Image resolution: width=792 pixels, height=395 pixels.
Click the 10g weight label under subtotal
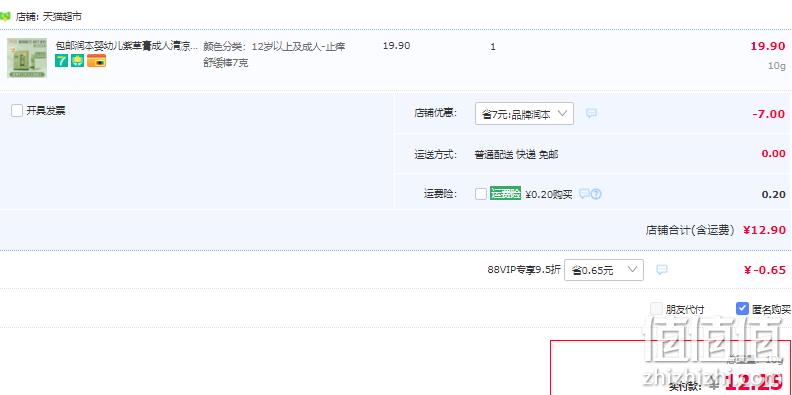(777, 66)
